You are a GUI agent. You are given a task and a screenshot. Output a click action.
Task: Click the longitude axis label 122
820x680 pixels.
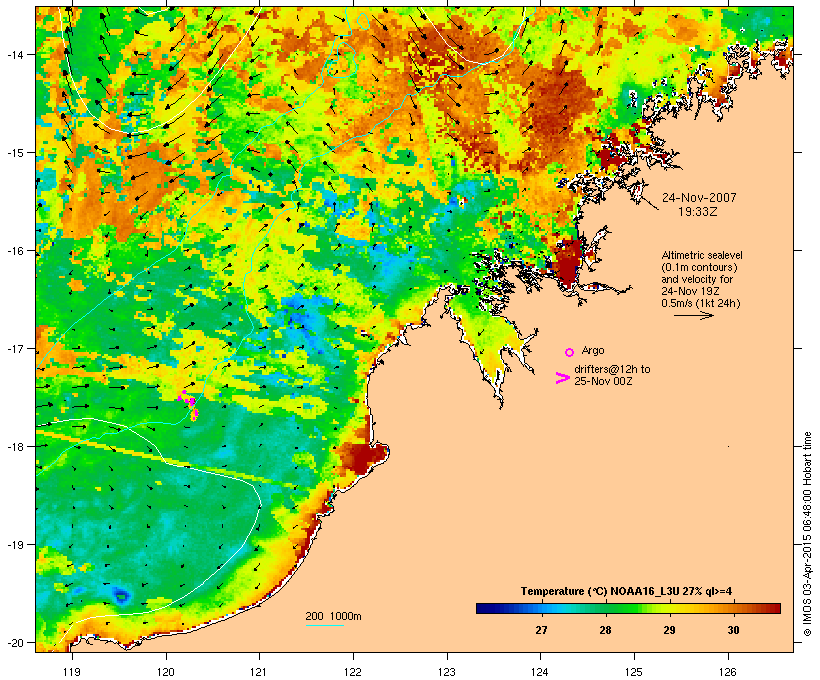(353, 672)
